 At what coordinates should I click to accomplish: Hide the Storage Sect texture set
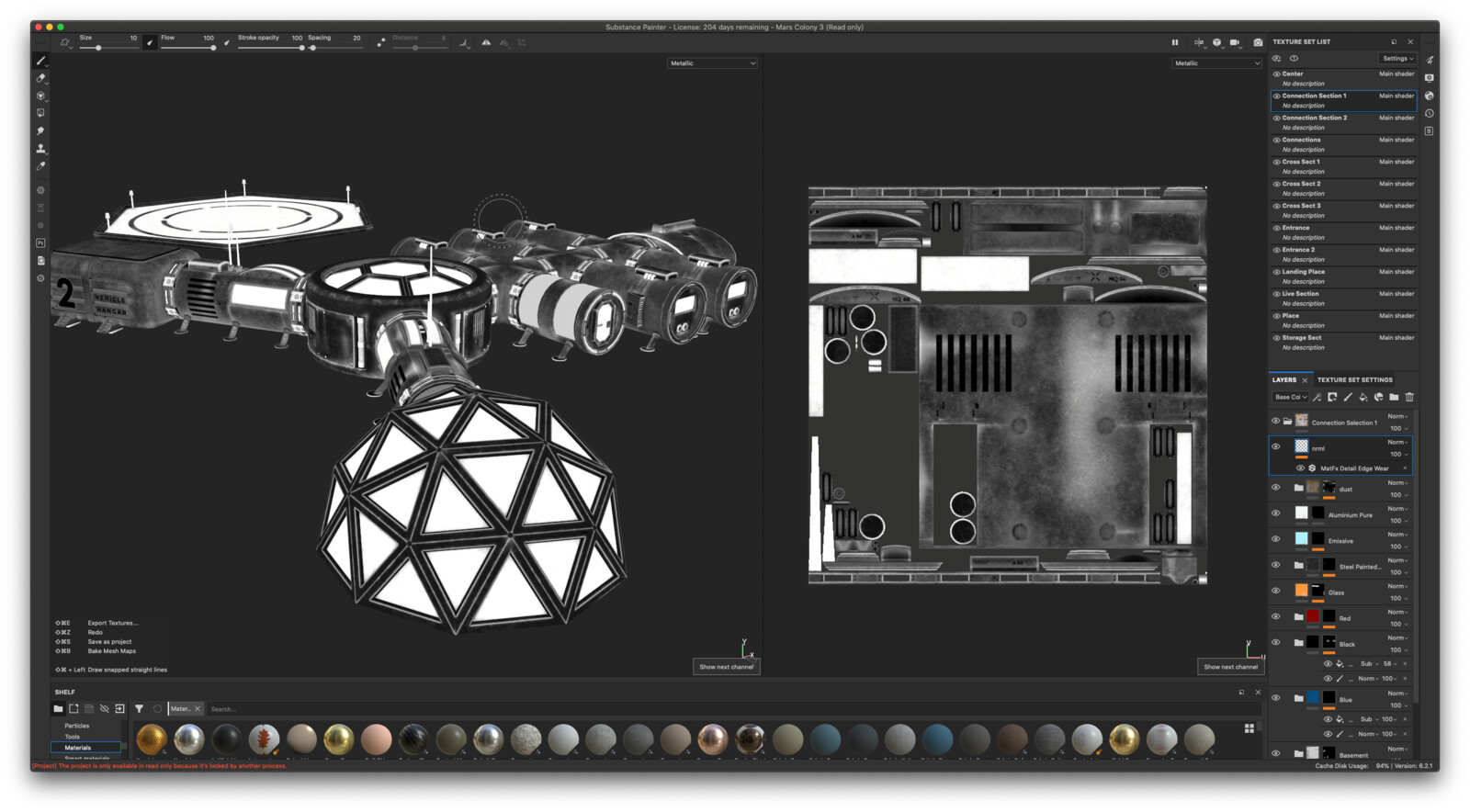(x=1276, y=338)
